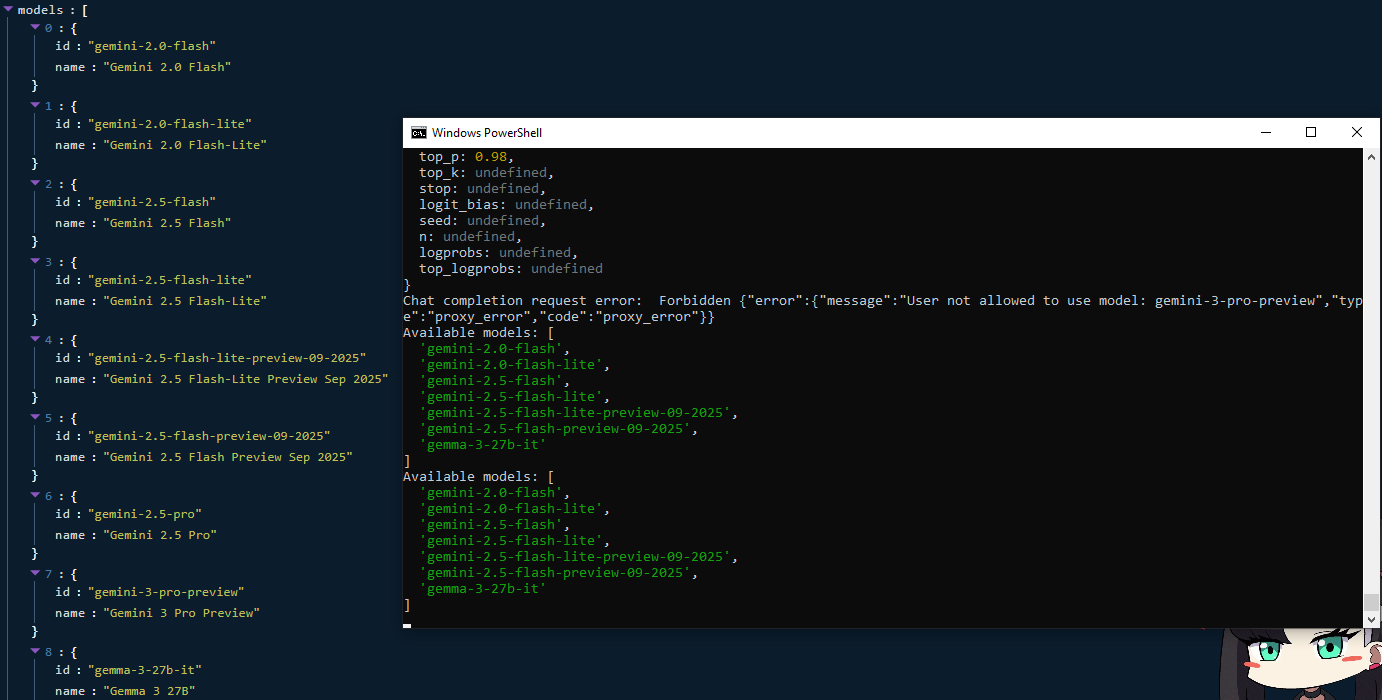Select id value "gemini-2.0-flash-lite" in JSON
Screen dimensions: 1382x700
click(x=170, y=124)
